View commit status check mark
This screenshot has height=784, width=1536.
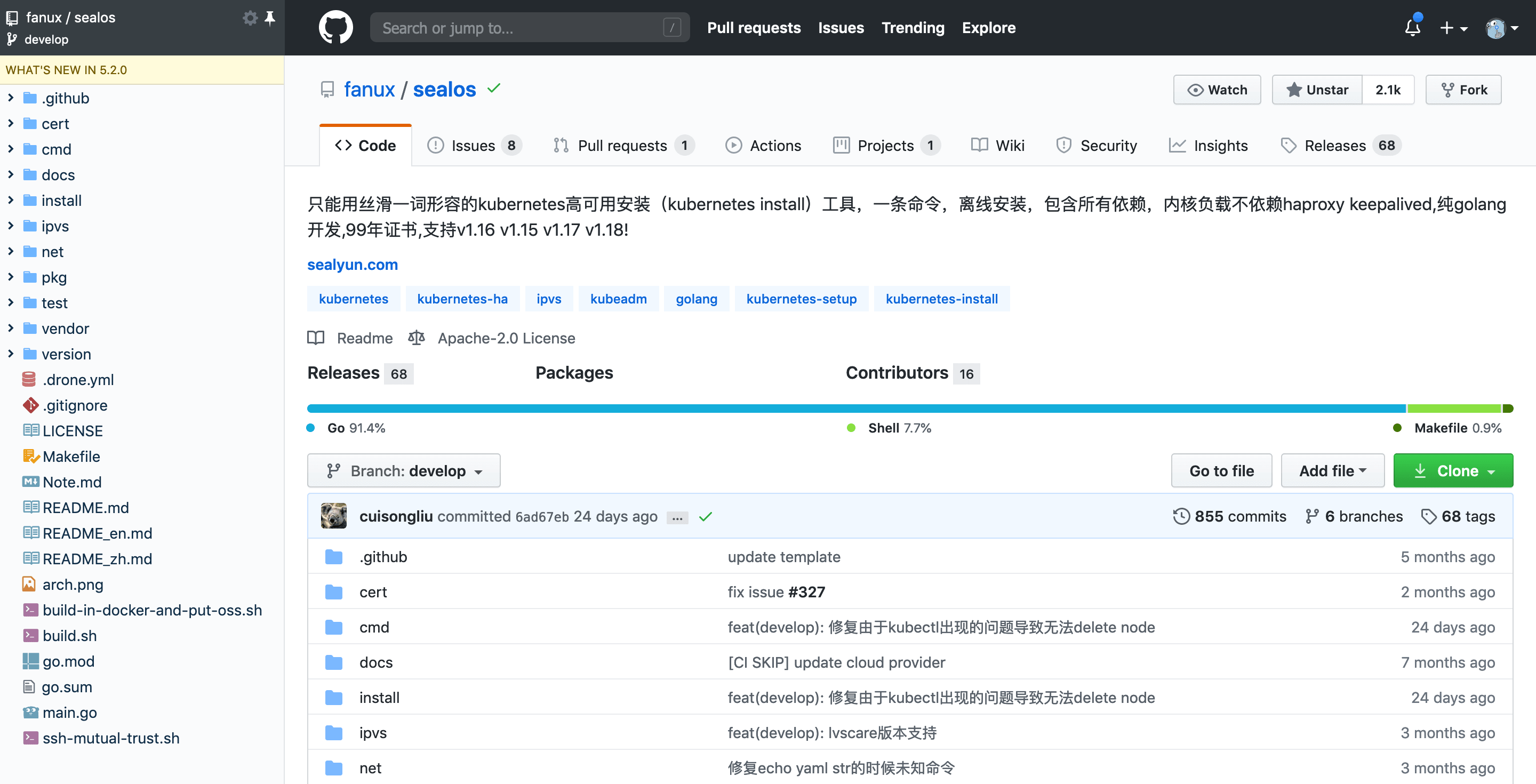point(706,516)
